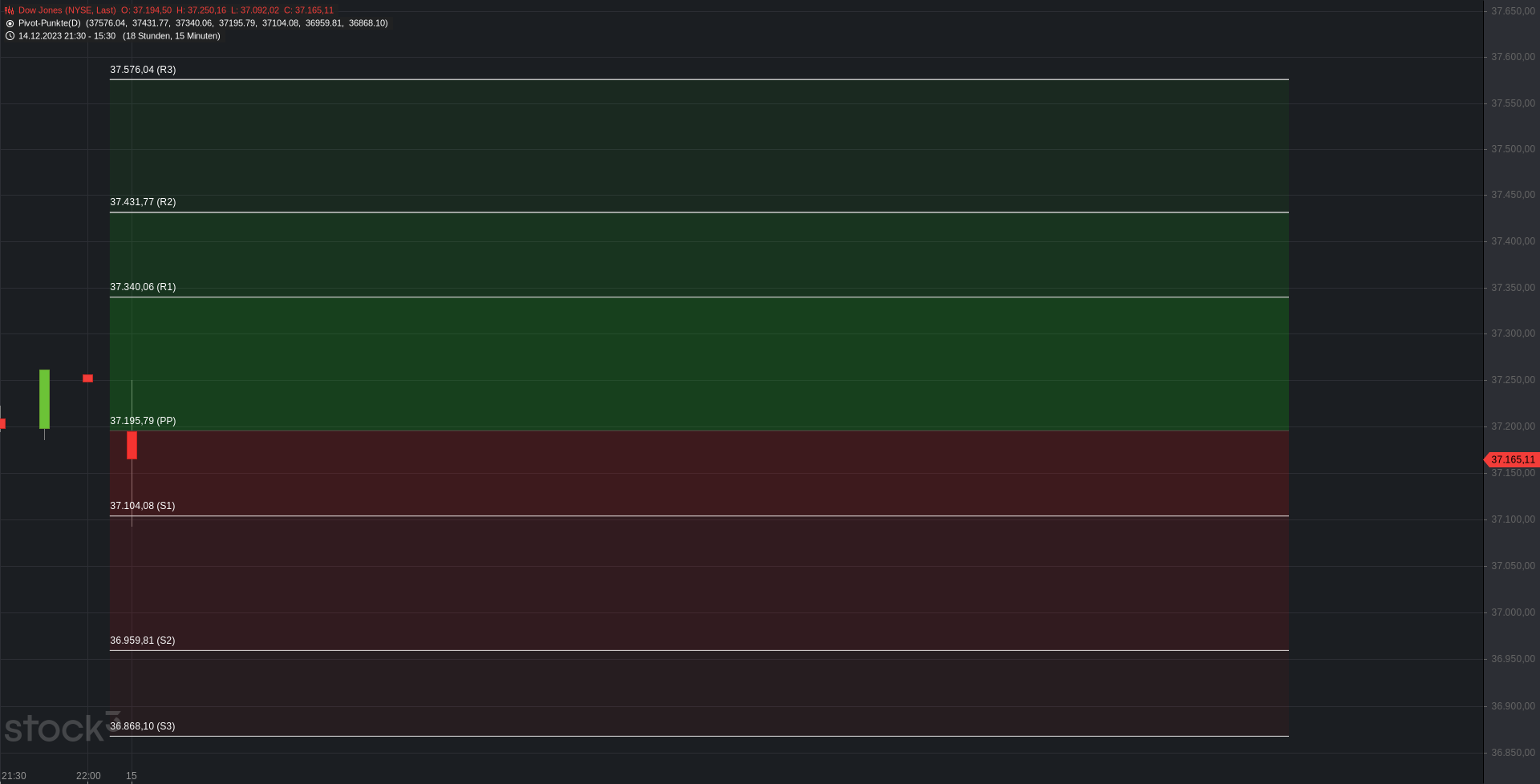Click the Pivot-Punkte indicator circle icon

coord(10,23)
